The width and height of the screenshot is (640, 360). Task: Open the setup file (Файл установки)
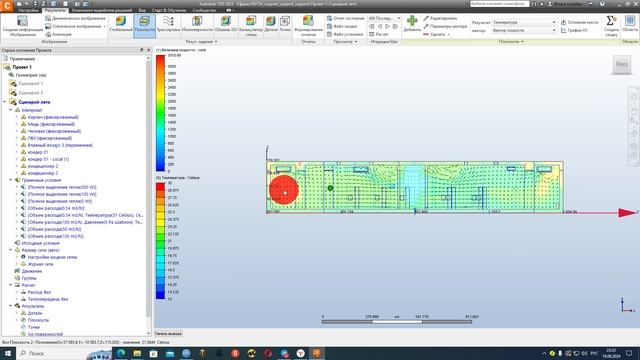[345, 34]
